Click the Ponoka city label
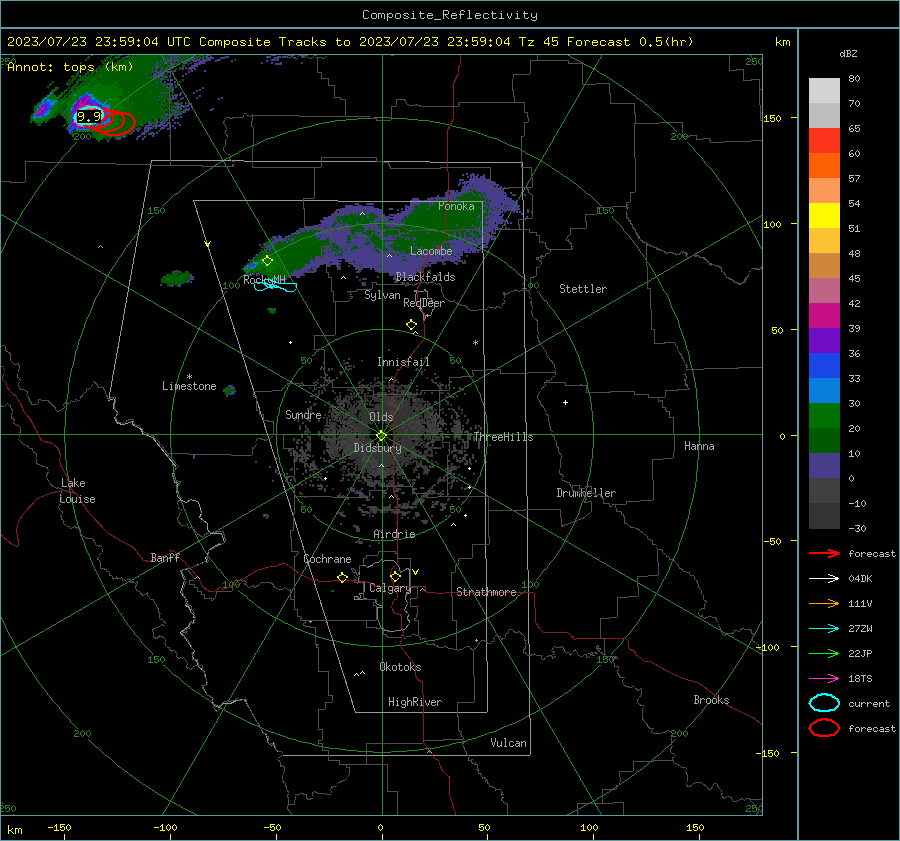This screenshot has height=841, width=900. coord(456,206)
